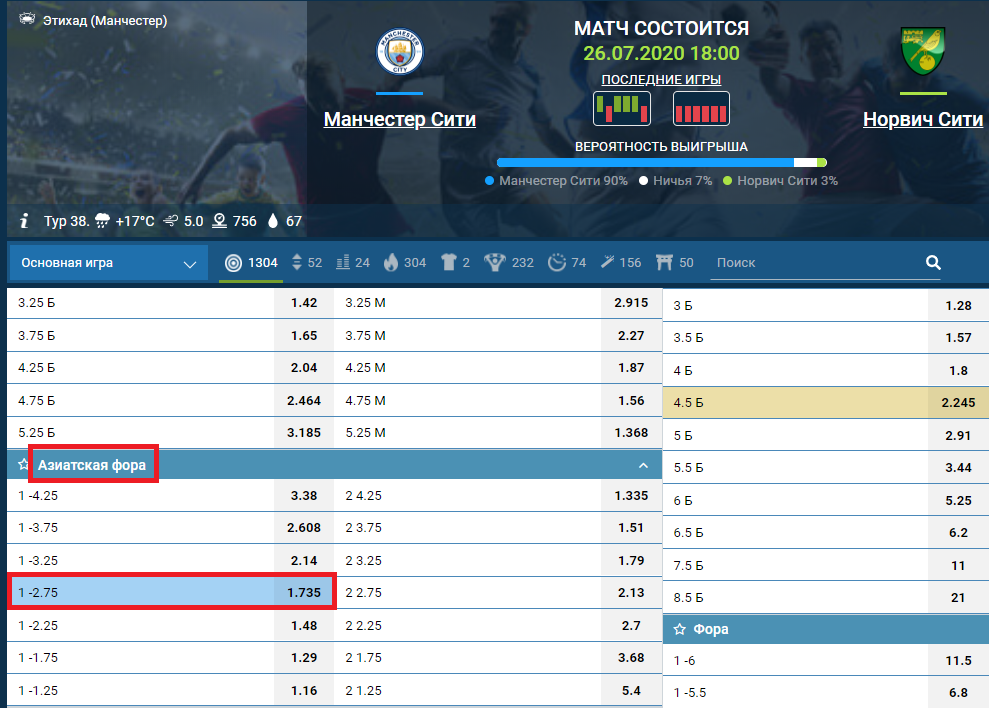Click the magnifying glass search icon
Image resolution: width=989 pixels, height=708 pixels.
933,263
